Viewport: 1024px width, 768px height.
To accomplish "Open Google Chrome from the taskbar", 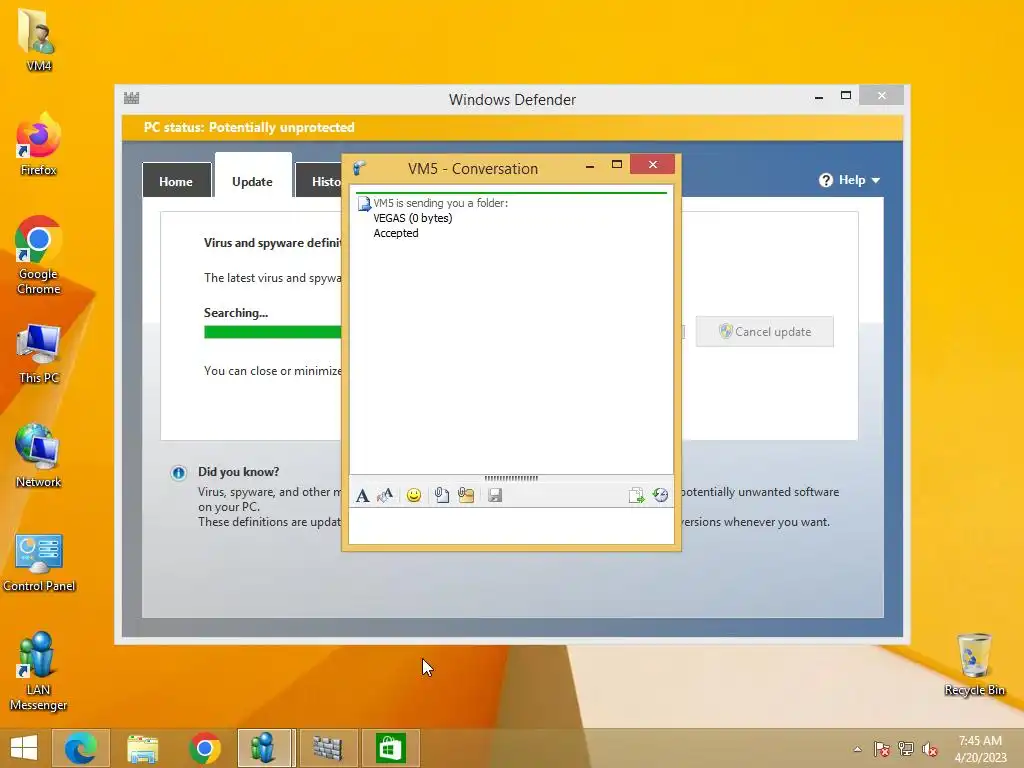I will [204, 748].
